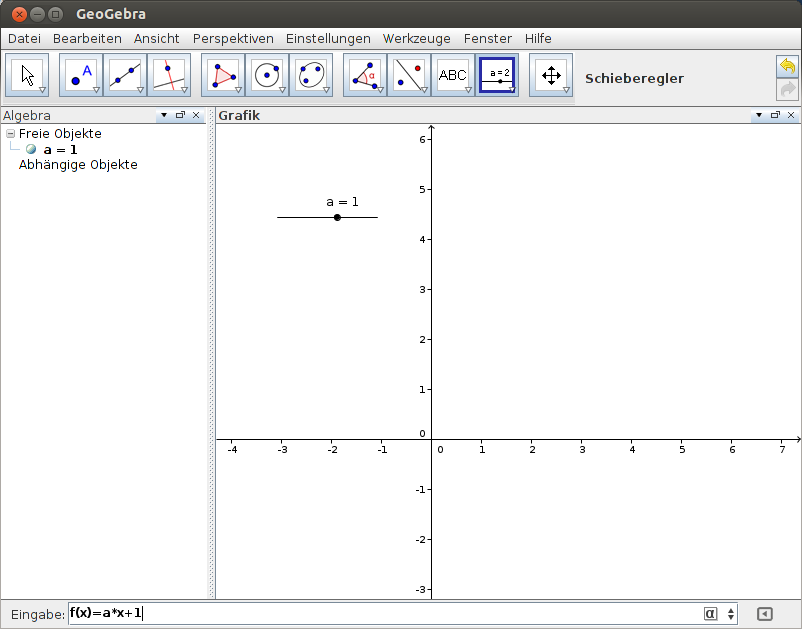Click the a = 1 slider handle in Grafik view

[x=337, y=216]
